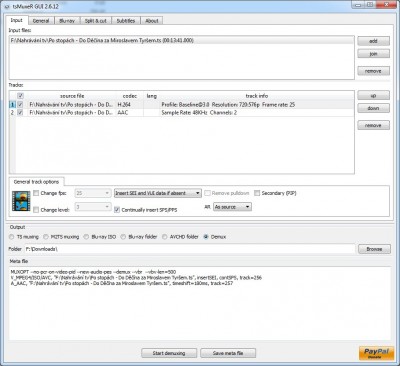Switch to the Subtitles tab

pos(126,21)
